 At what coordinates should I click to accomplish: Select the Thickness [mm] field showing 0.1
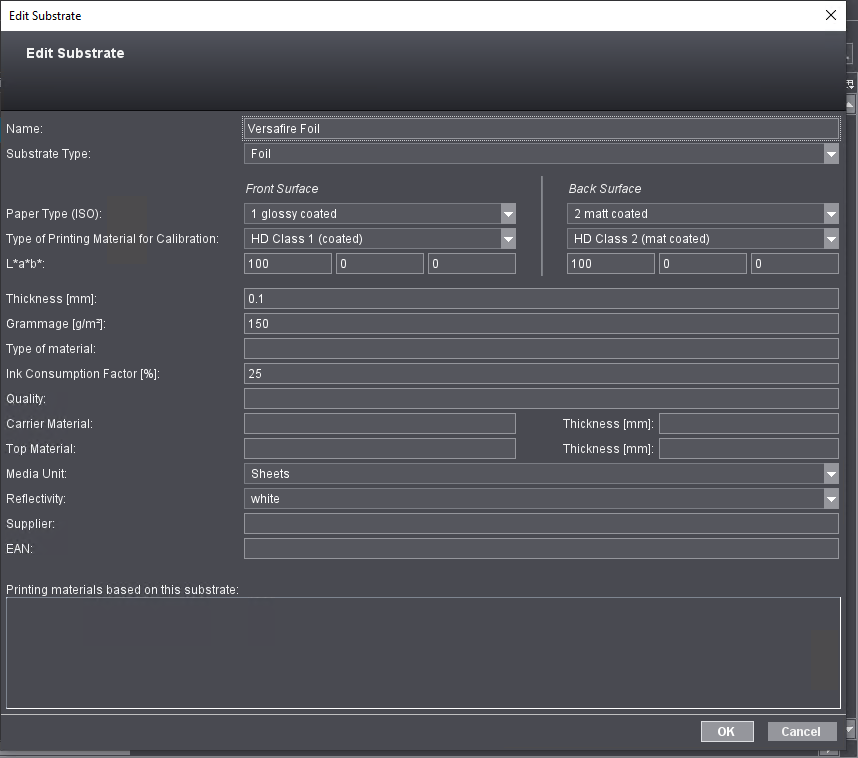(x=540, y=299)
